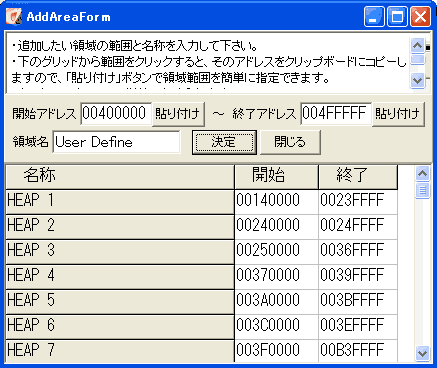
Task: Click the grid scrollbar down arrow
Action: 422,353
